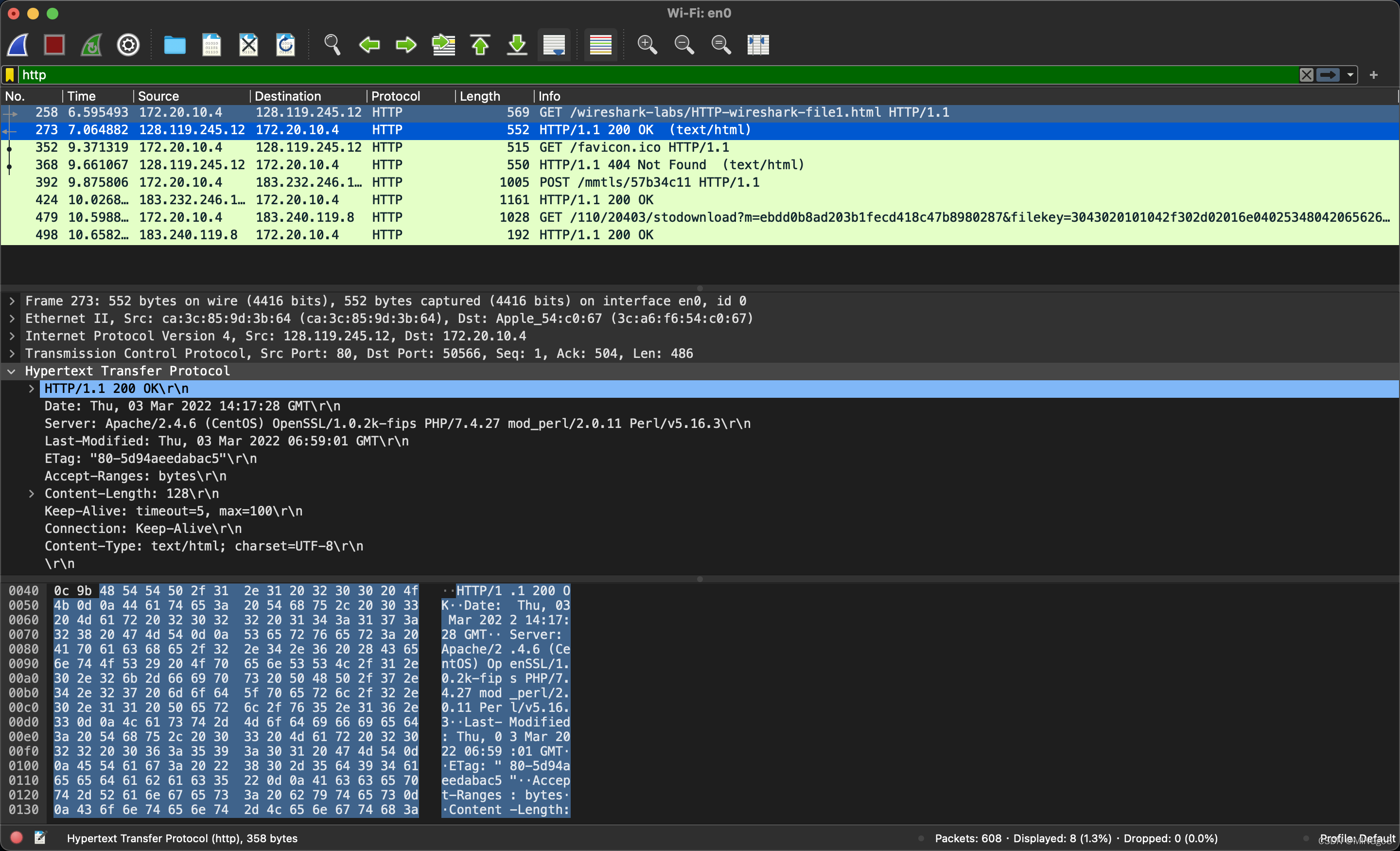This screenshot has height=851, width=1400.
Task: Restart the current capture
Action: 91,44
